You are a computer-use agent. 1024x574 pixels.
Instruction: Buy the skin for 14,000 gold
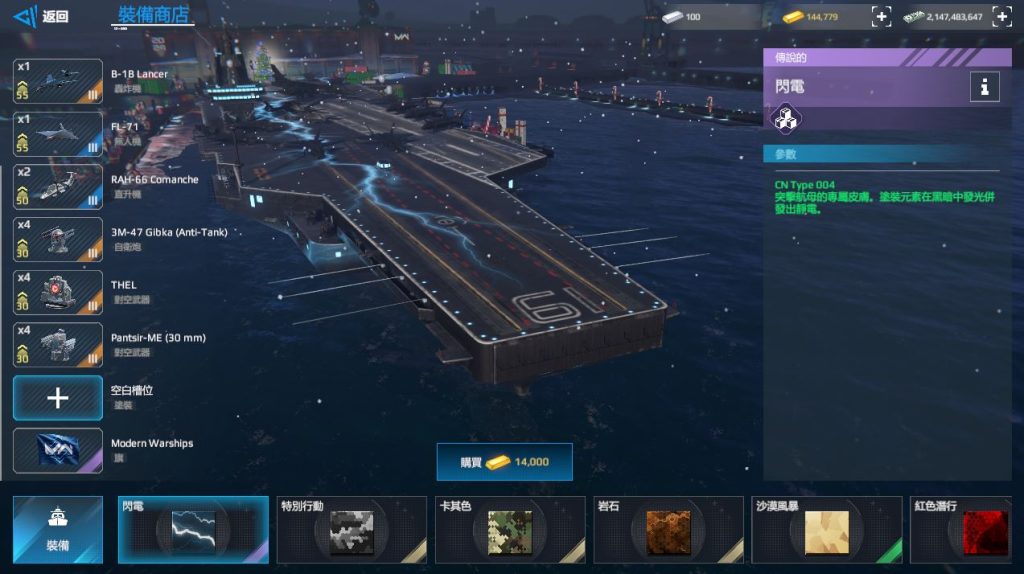pyautogui.click(x=504, y=462)
